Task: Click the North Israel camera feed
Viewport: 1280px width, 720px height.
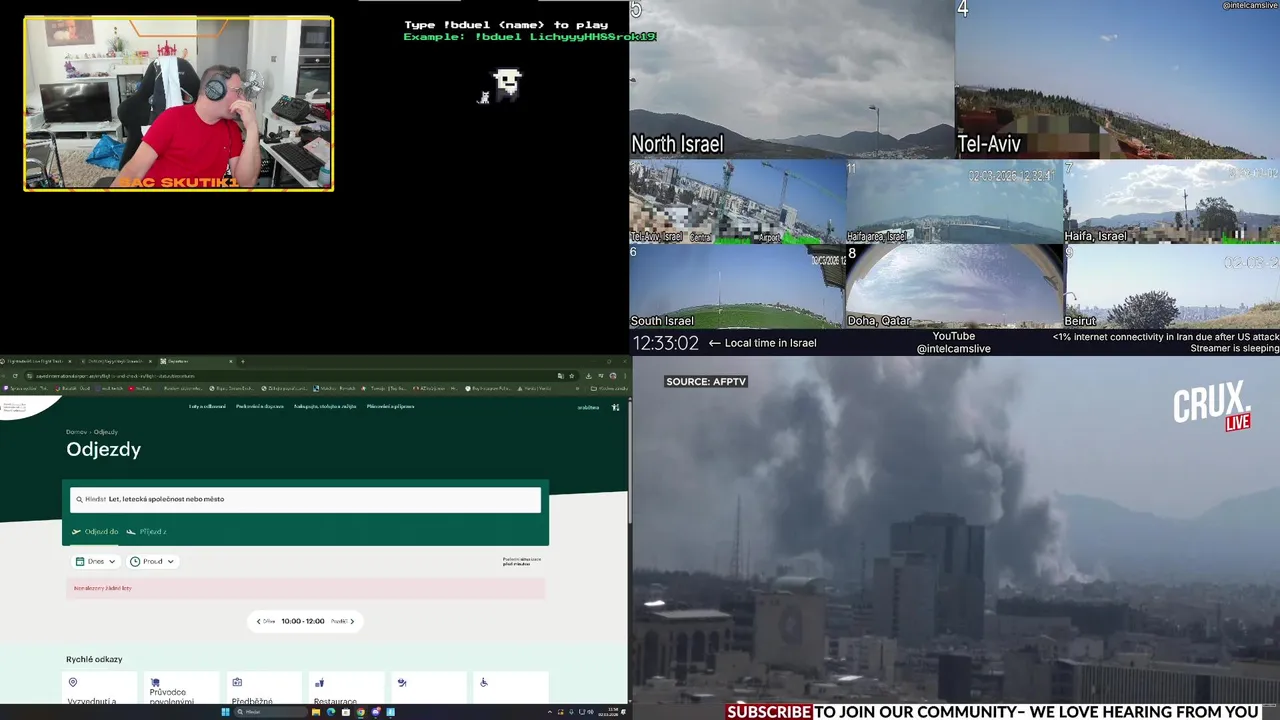Action: tap(791, 79)
